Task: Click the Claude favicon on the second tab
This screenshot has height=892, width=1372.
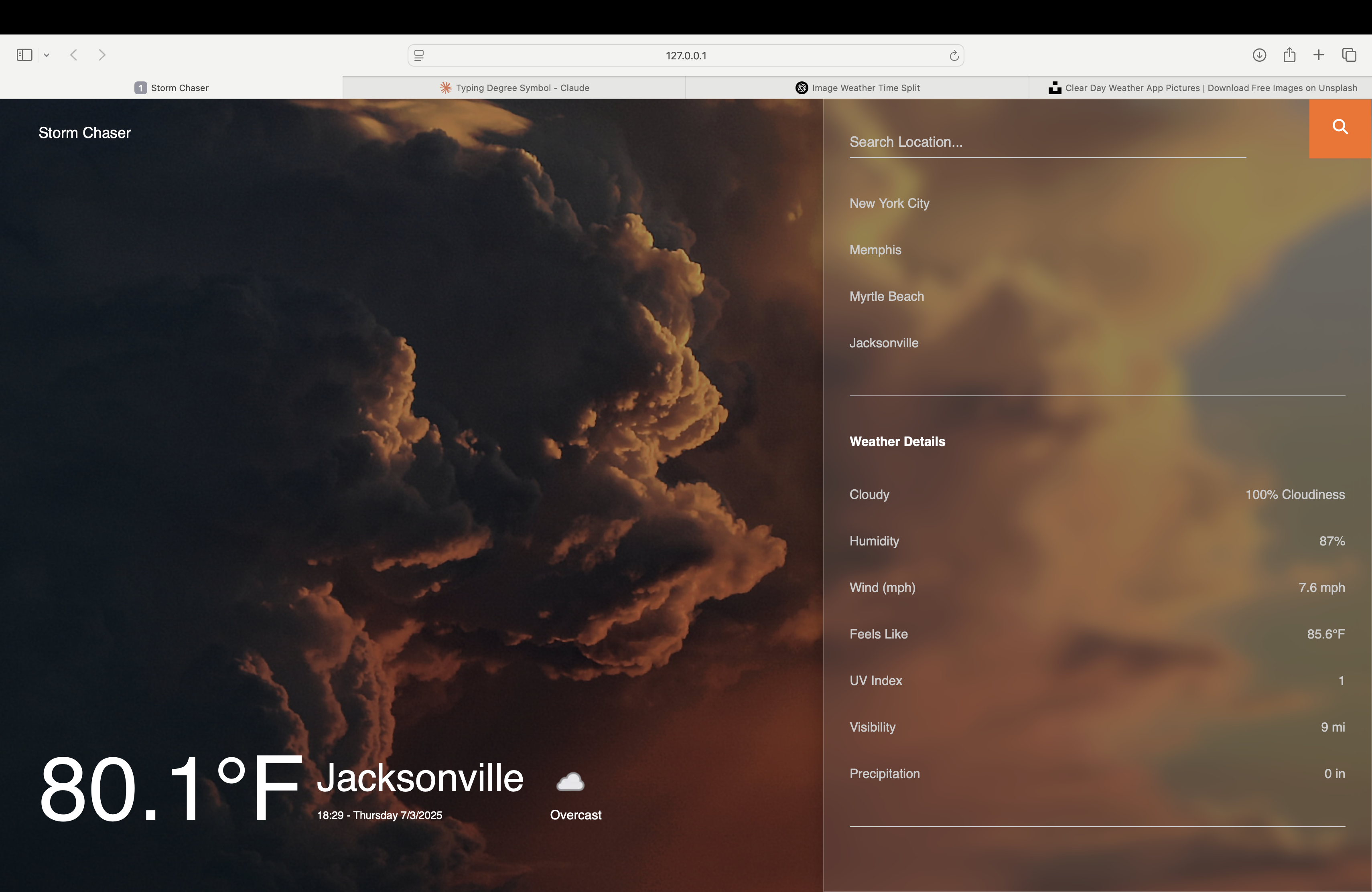Action: (446, 87)
